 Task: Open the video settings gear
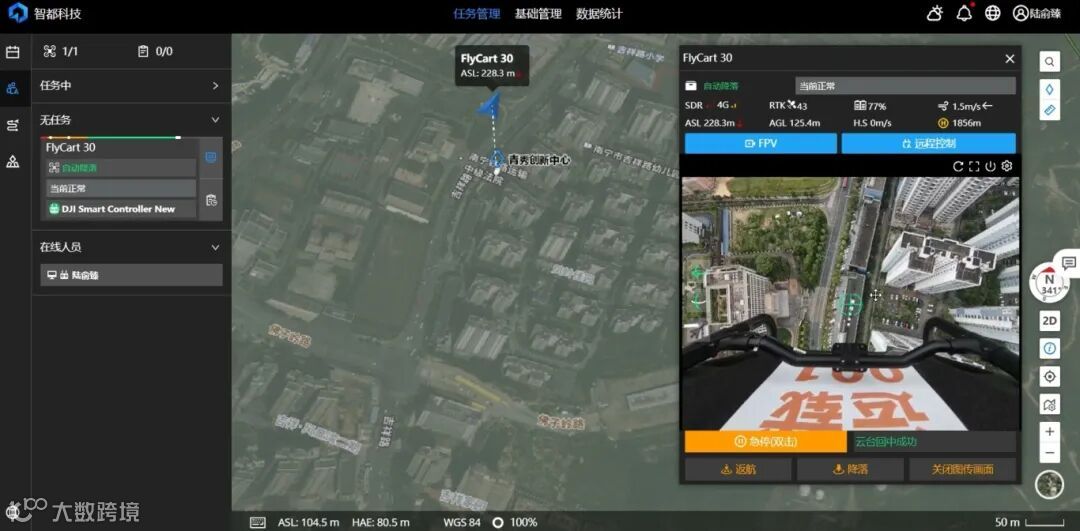click(1007, 166)
